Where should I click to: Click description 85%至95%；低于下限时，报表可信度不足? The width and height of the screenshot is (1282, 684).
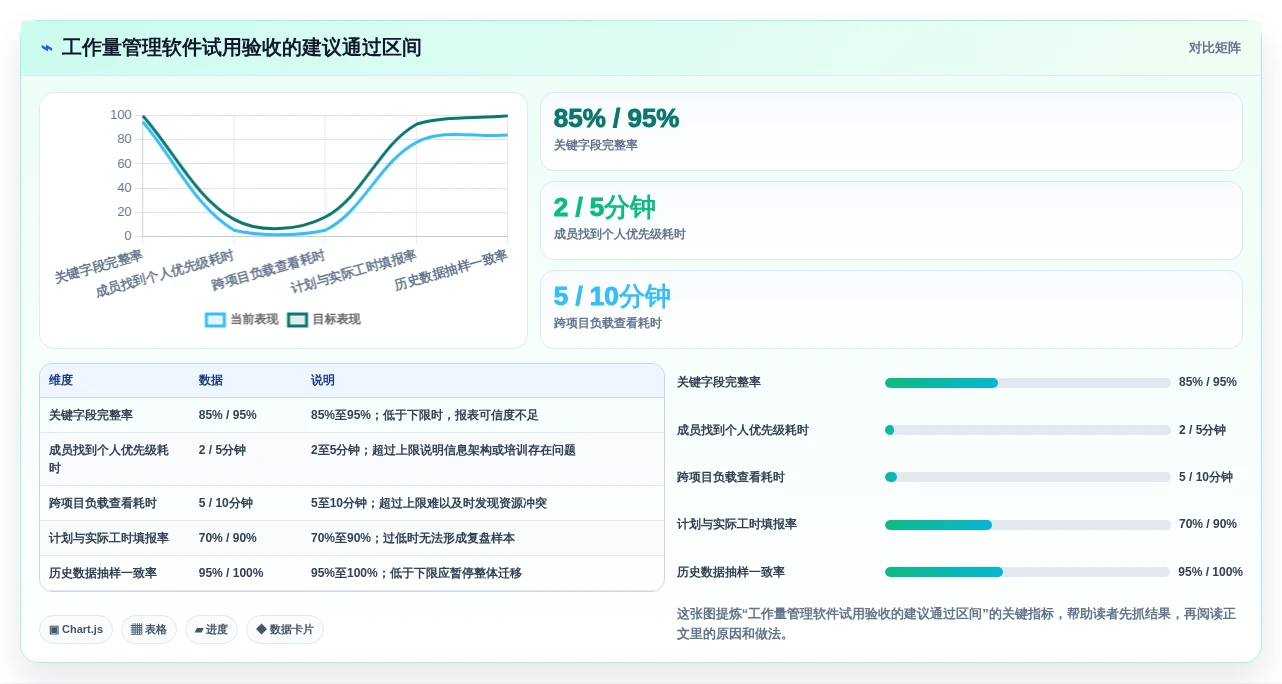click(425, 415)
